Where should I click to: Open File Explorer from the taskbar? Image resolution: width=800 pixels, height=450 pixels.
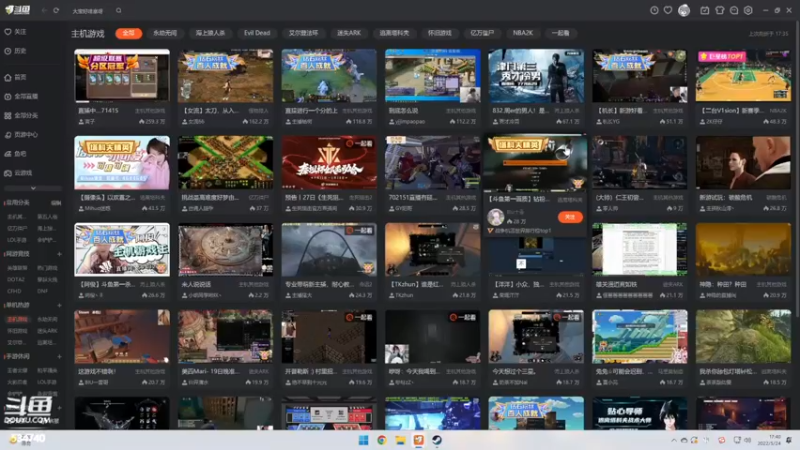tap(401, 440)
